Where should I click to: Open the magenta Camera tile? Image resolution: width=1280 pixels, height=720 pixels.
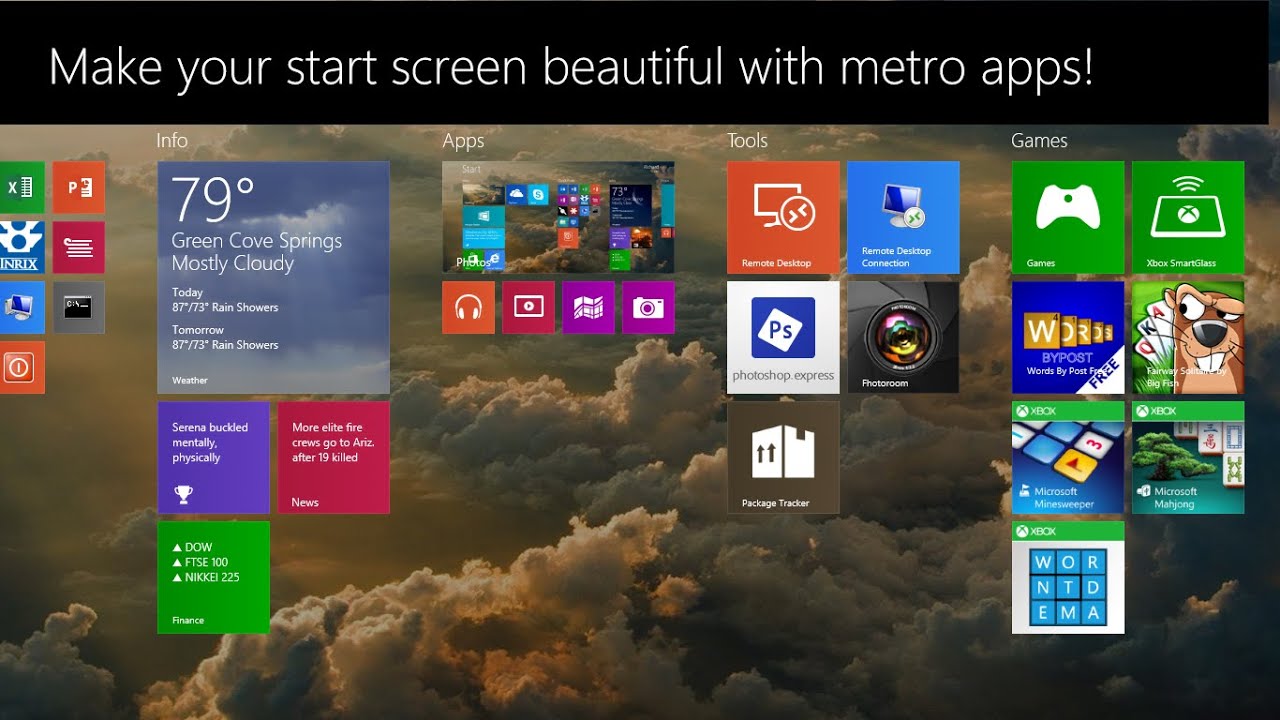(648, 307)
